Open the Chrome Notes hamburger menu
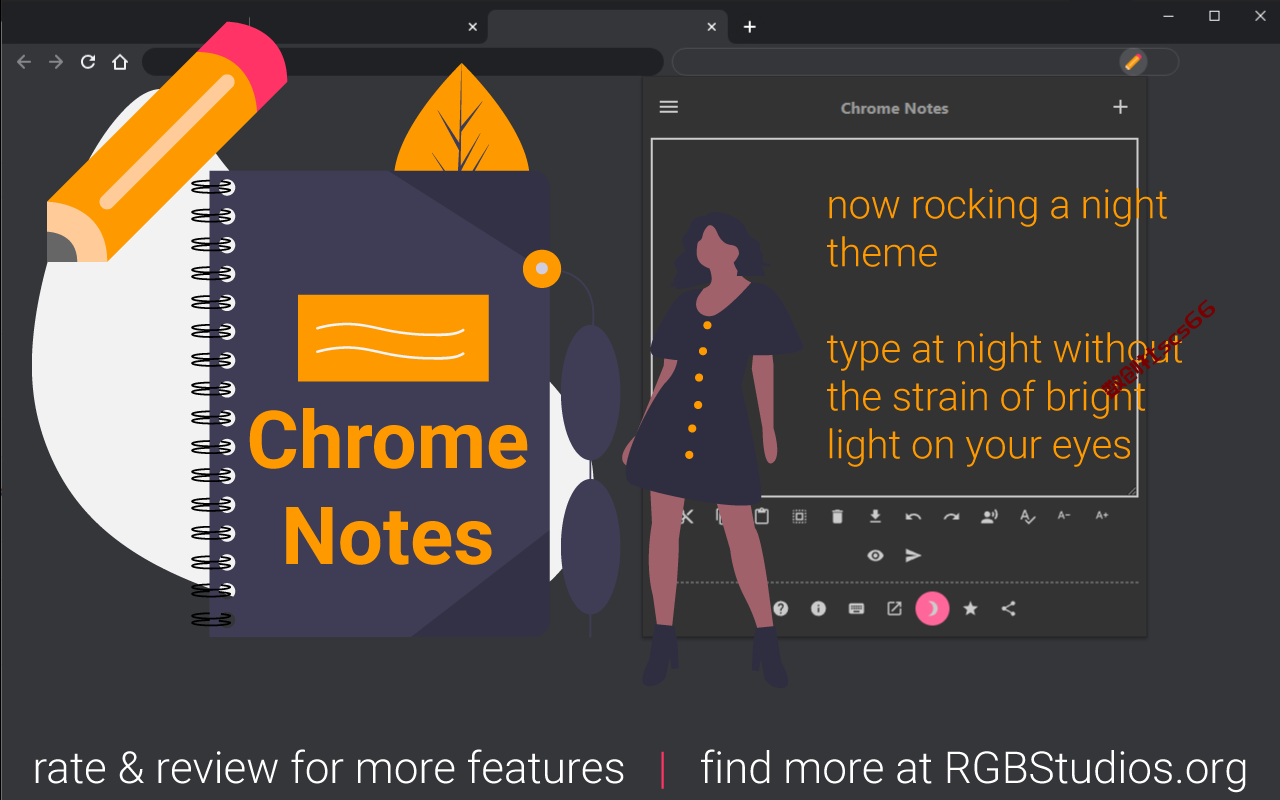This screenshot has width=1280, height=800. click(669, 107)
